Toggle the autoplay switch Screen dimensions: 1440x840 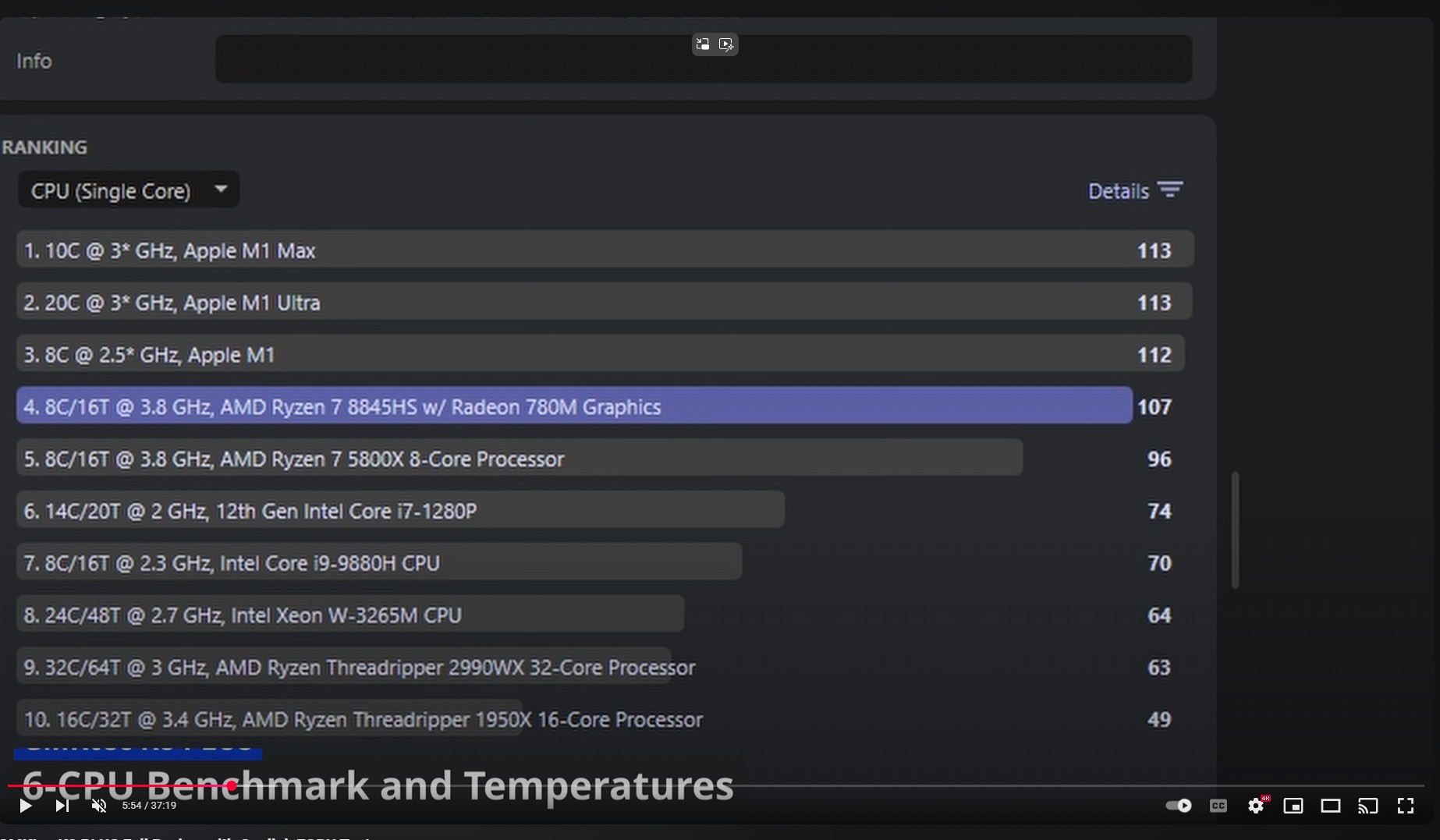click(1179, 806)
